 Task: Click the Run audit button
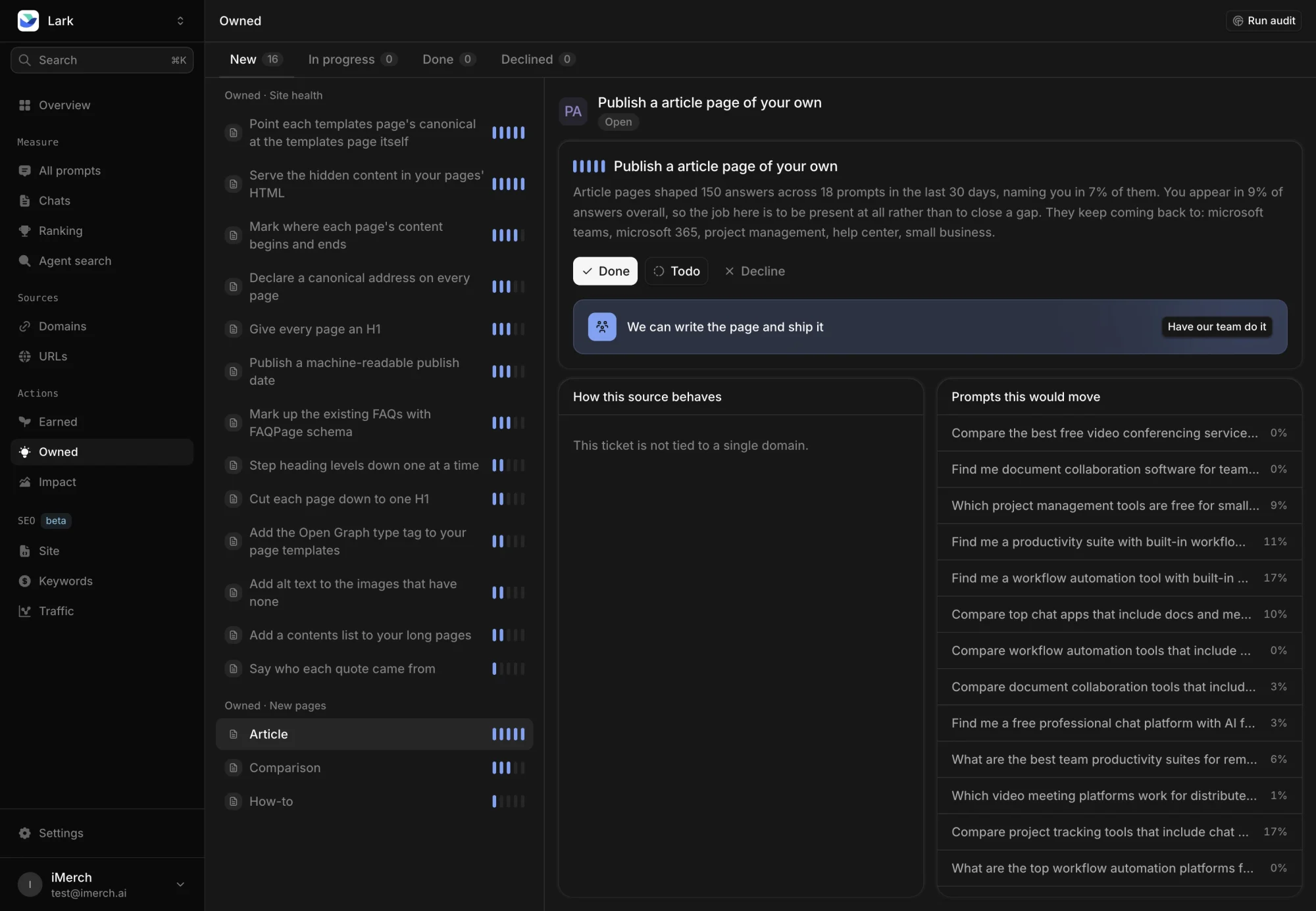[x=1263, y=21]
